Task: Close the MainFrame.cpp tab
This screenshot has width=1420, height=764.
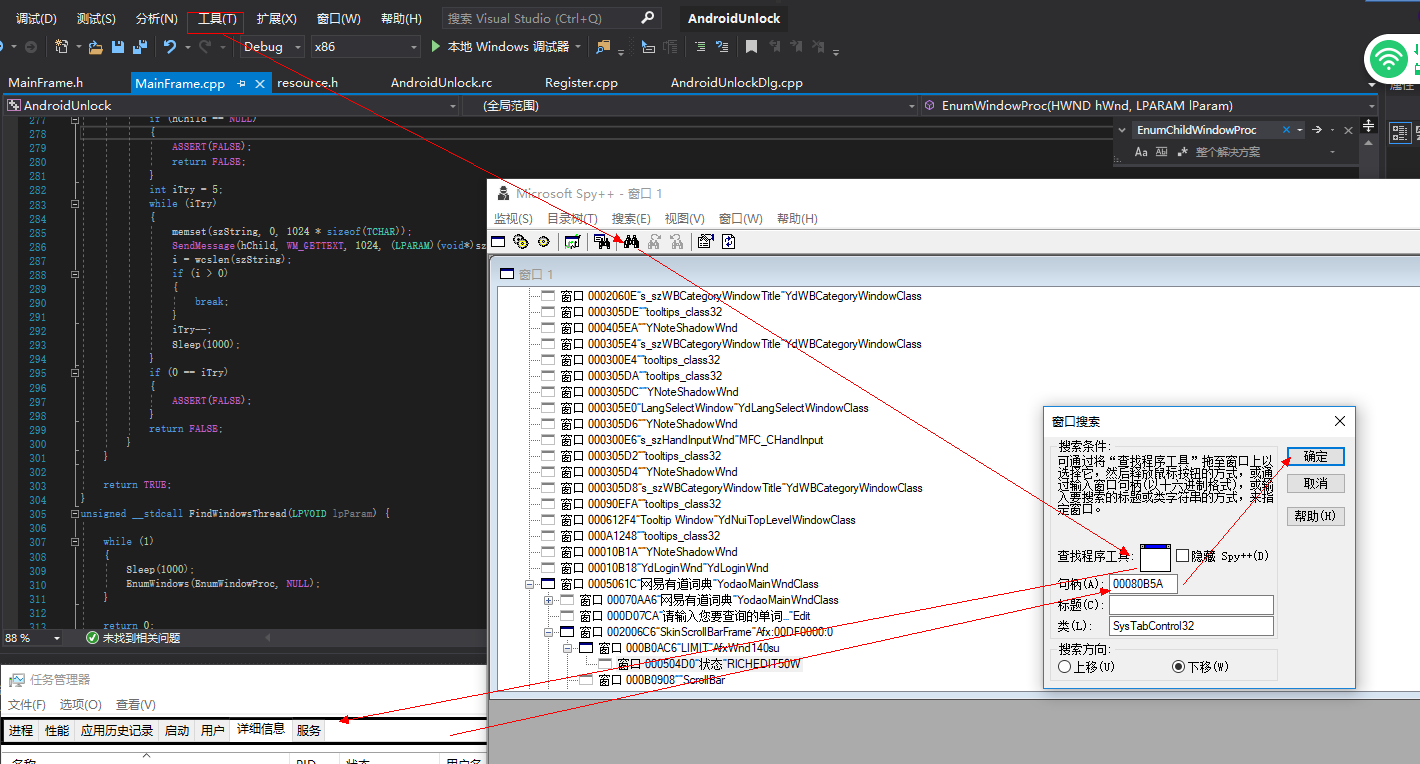Action: [260, 83]
